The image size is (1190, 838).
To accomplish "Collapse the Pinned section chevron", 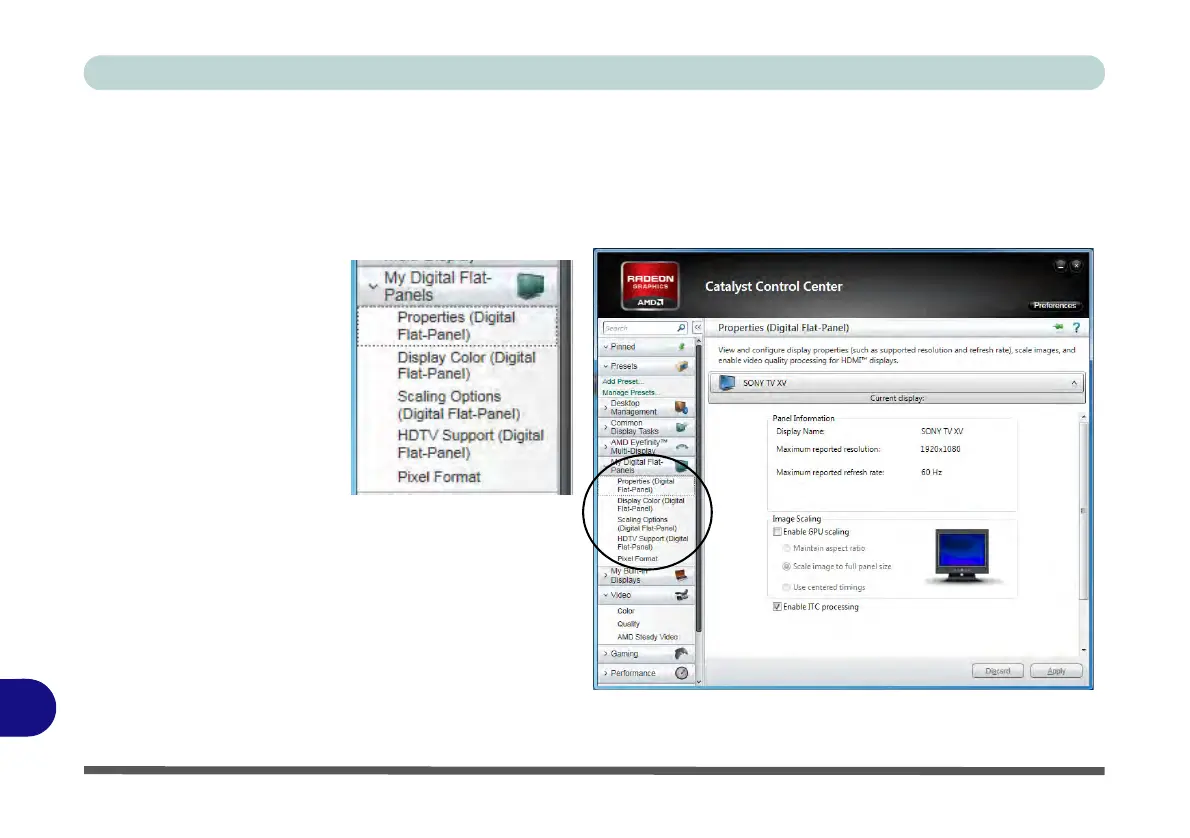I will coord(606,347).
